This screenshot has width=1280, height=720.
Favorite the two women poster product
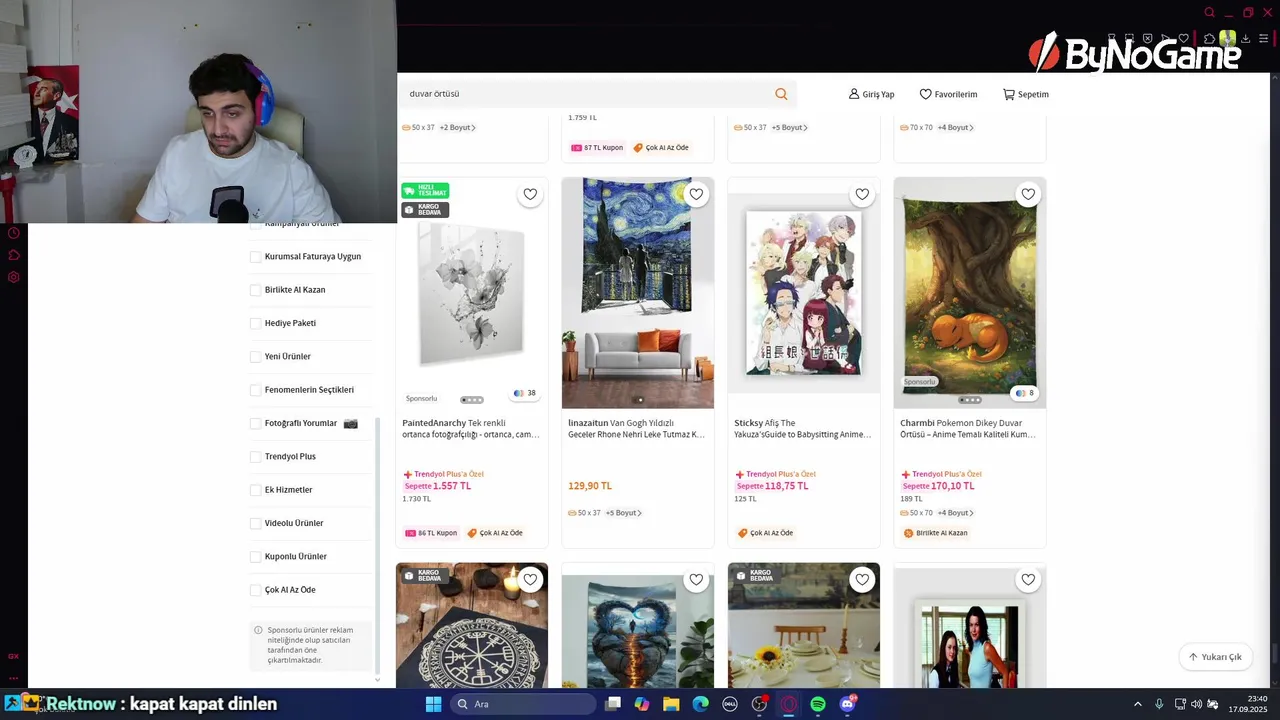pyautogui.click(x=1028, y=579)
